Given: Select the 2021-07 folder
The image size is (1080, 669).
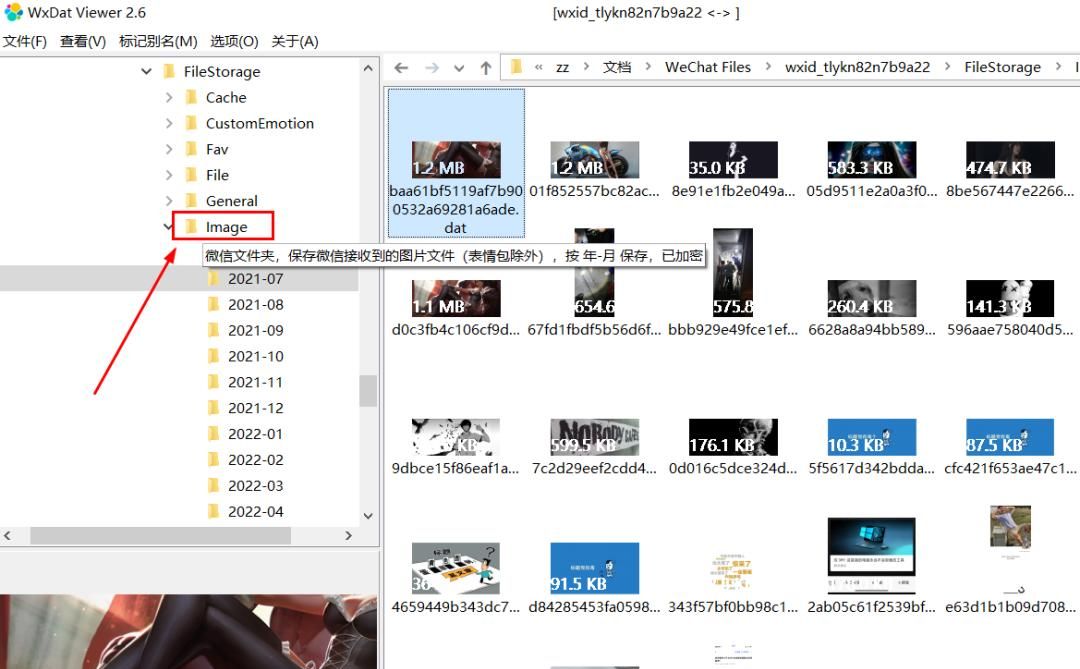Looking at the screenshot, I should (255, 278).
